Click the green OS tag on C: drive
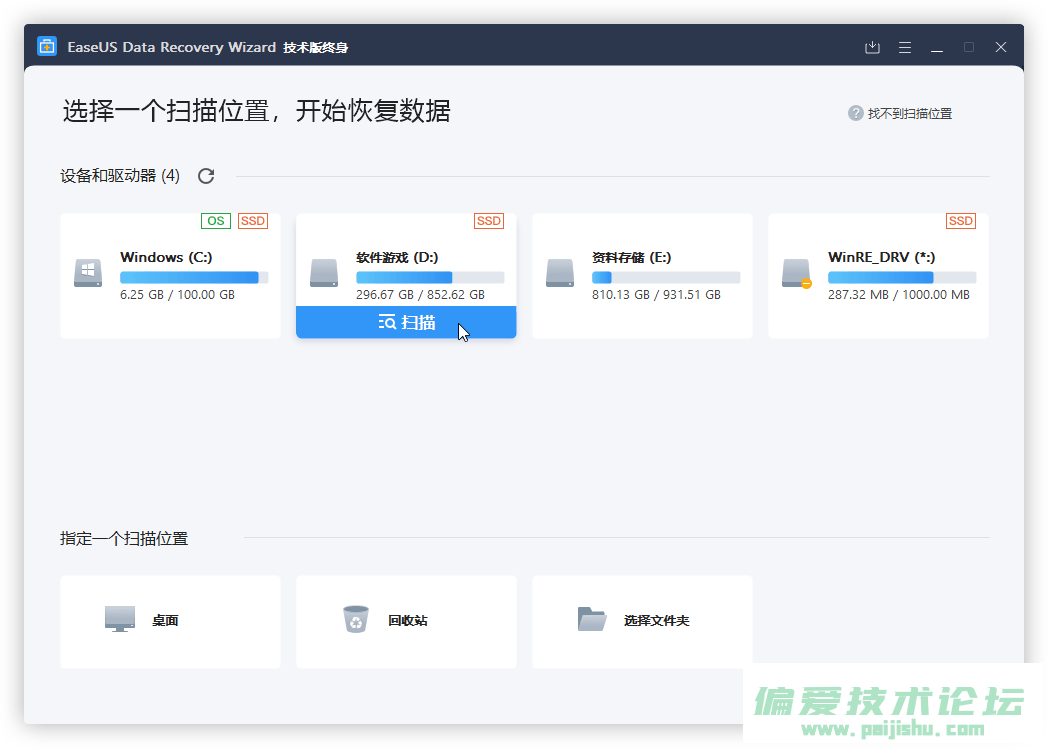 [x=215, y=221]
